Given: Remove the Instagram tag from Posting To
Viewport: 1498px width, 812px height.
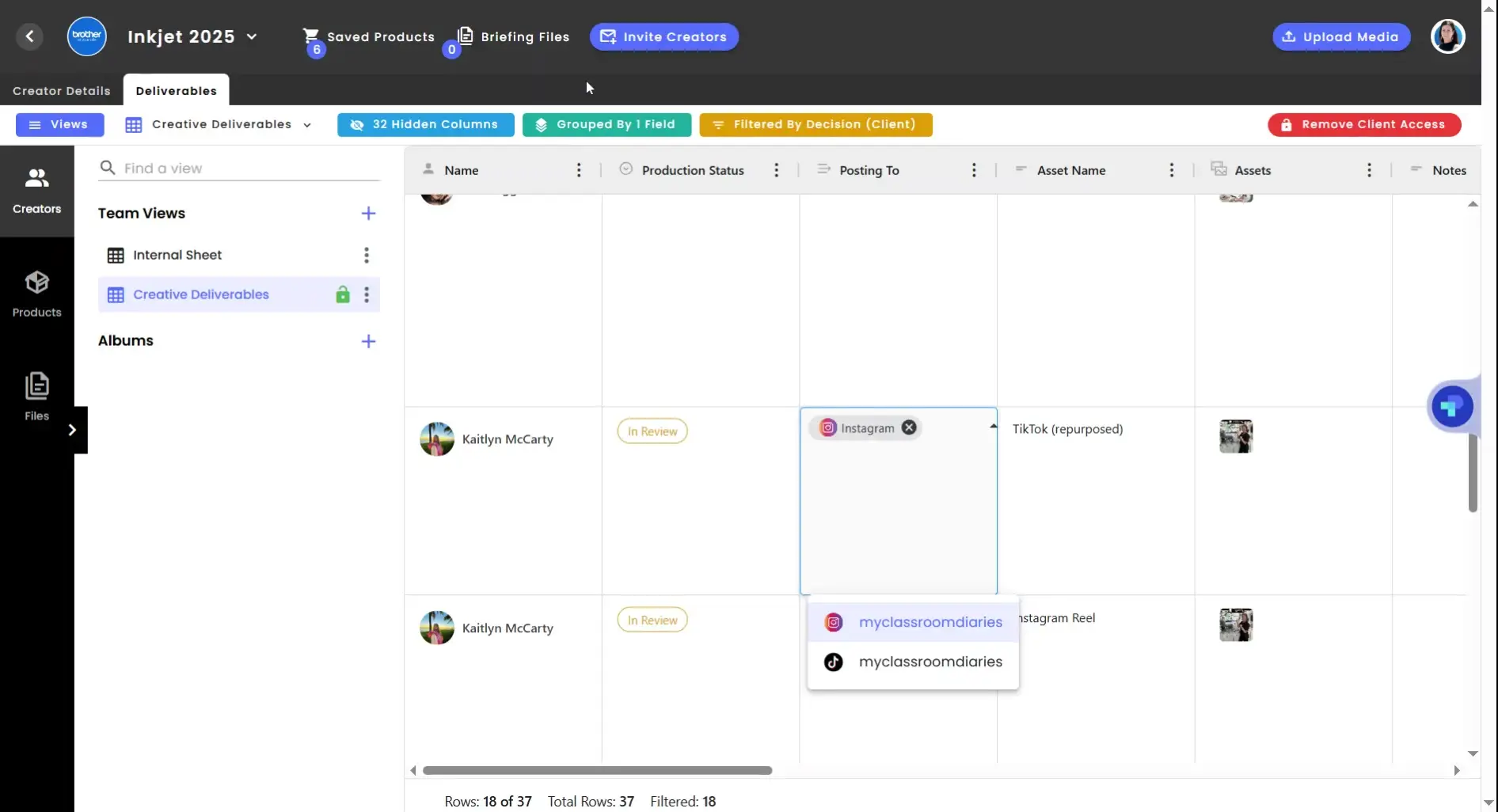Looking at the screenshot, I should [x=909, y=427].
